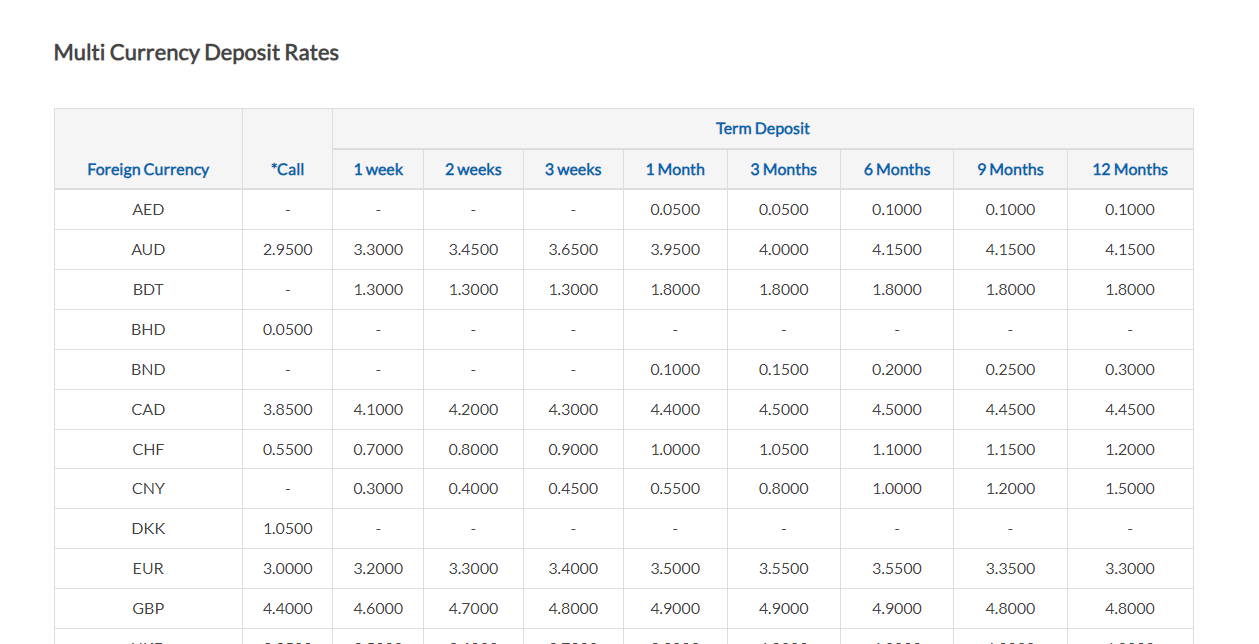Select the 3 weeks column header

pos(573,169)
